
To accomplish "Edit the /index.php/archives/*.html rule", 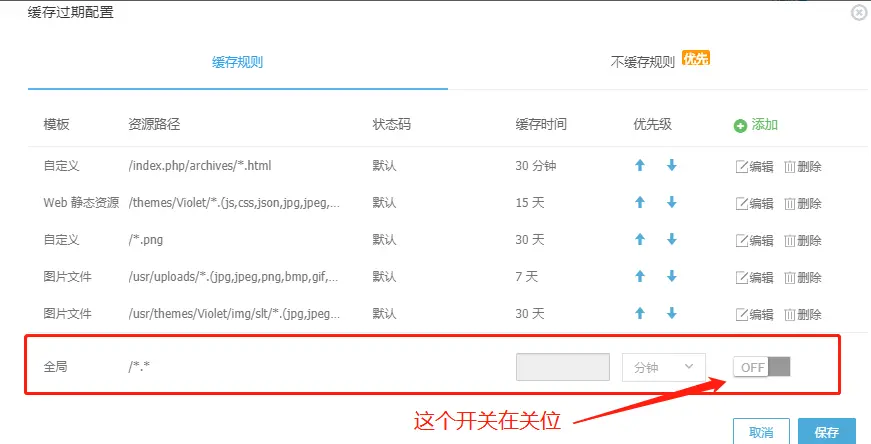I will tap(754, 166).
